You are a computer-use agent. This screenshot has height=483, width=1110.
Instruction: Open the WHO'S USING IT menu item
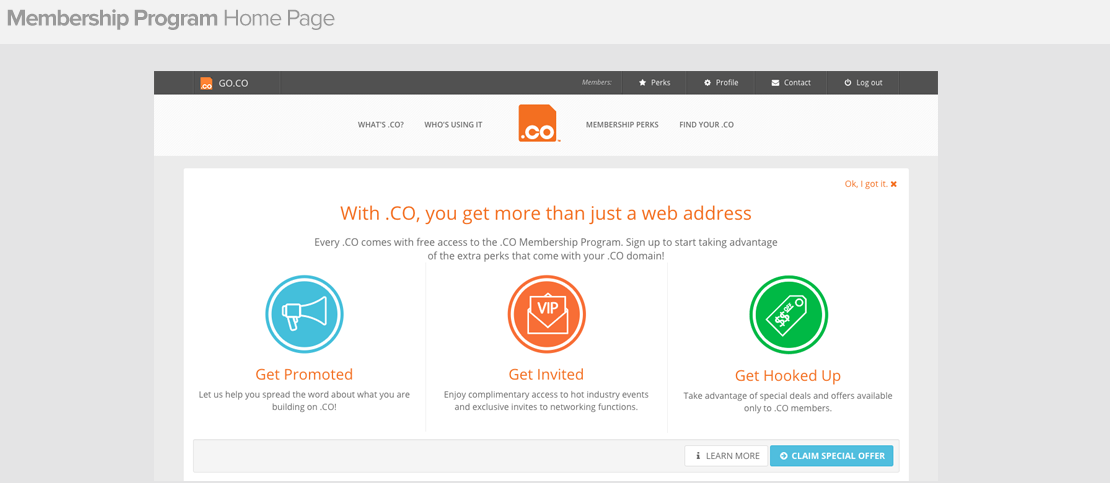tap(453, 125)
